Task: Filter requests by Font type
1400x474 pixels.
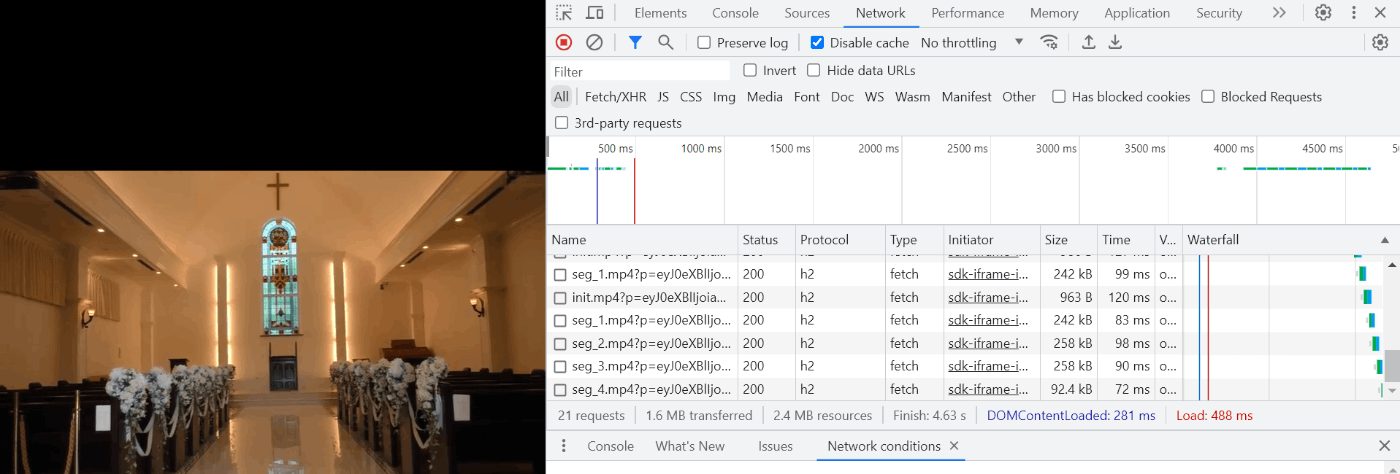Action: click(x=807, y=97)
